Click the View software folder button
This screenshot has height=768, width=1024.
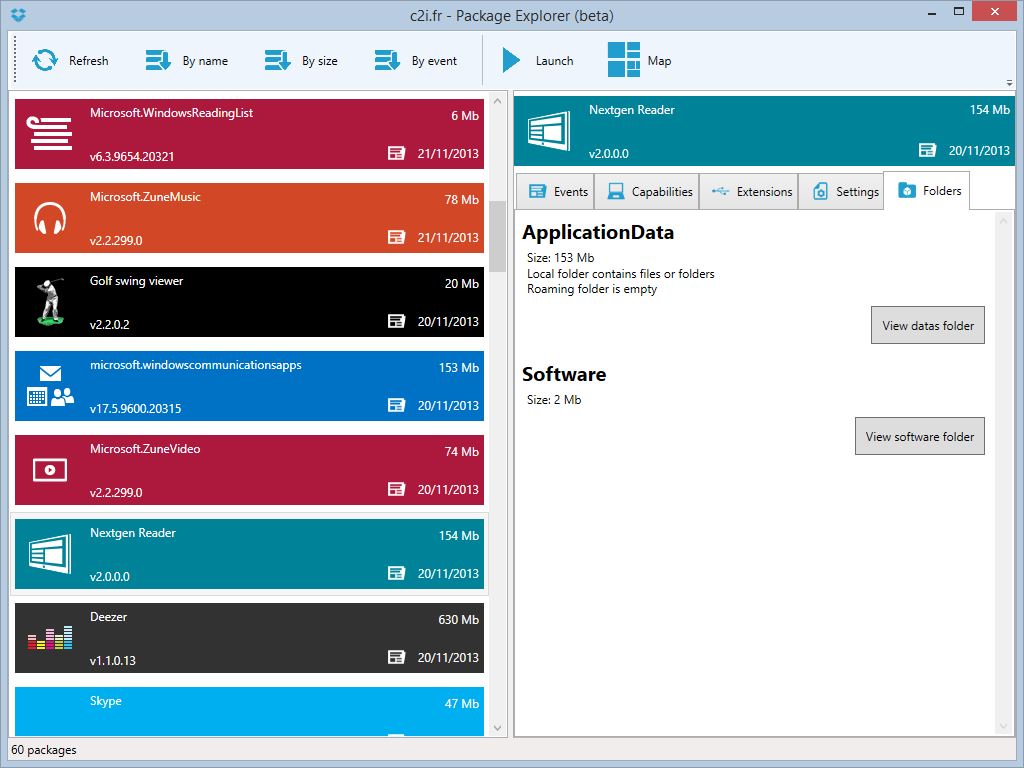click(920, 436)
